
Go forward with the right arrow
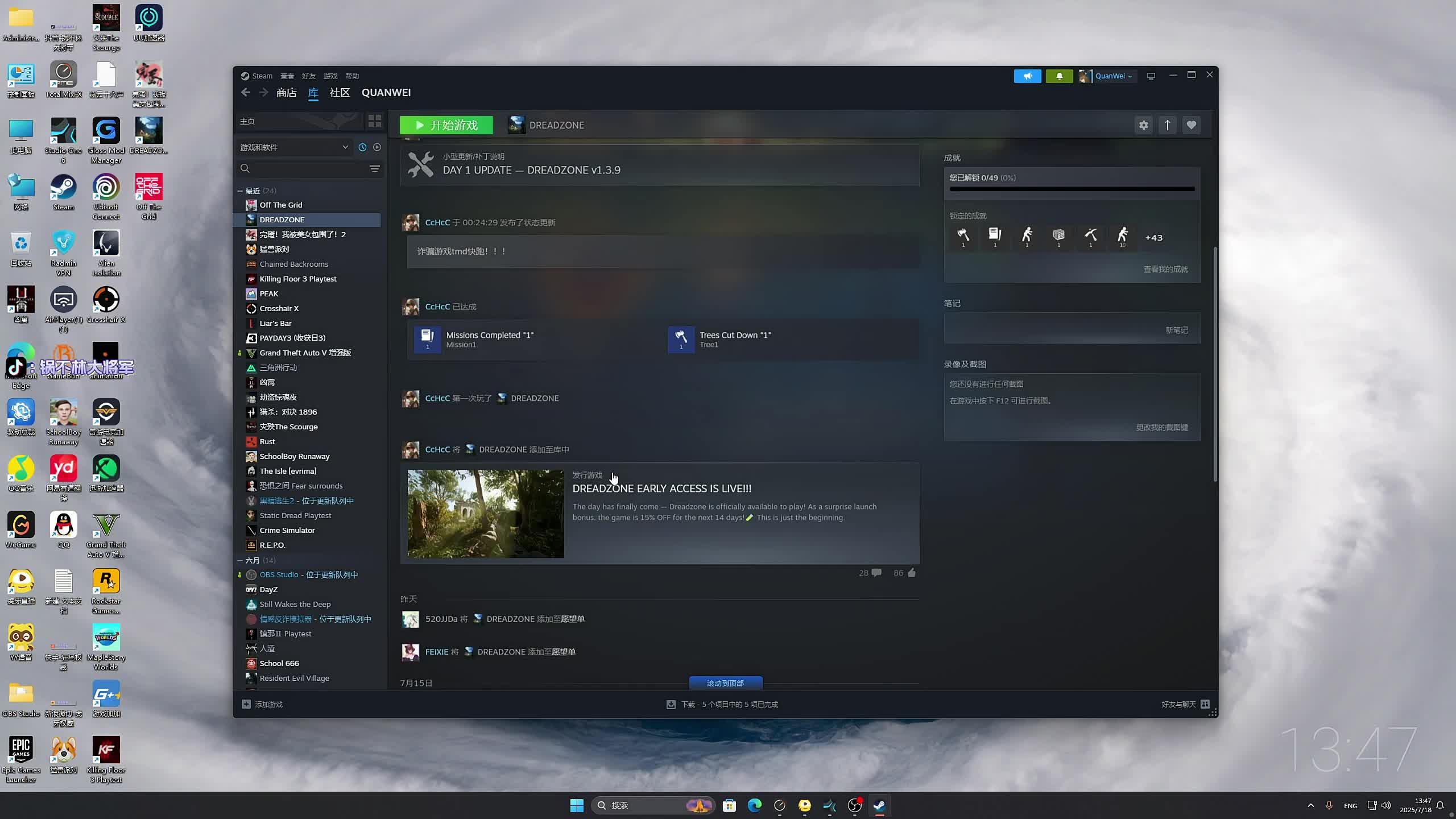coord(263,92)
